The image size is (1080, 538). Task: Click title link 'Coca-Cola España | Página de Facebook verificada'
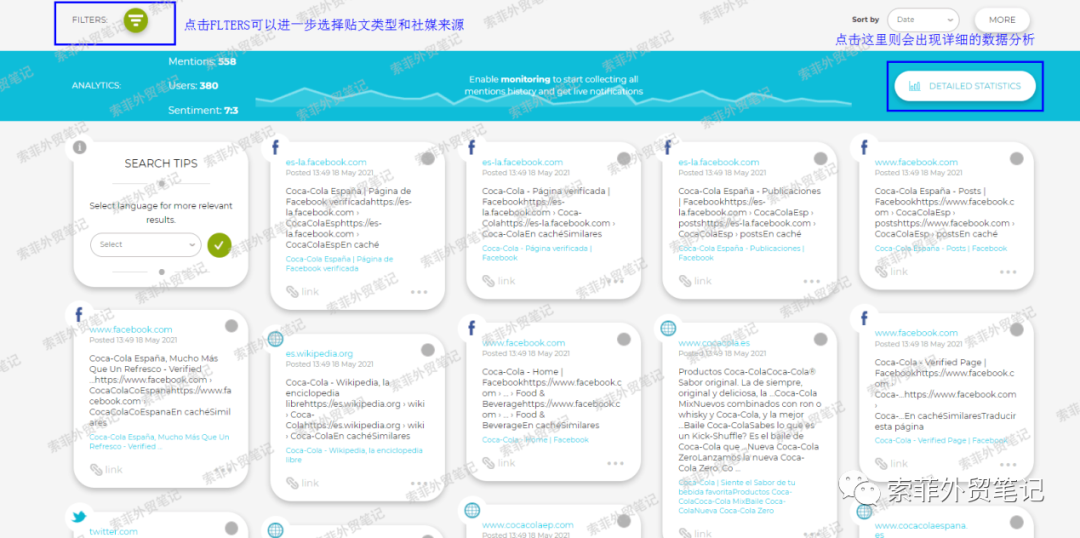(x=339, y=264)
